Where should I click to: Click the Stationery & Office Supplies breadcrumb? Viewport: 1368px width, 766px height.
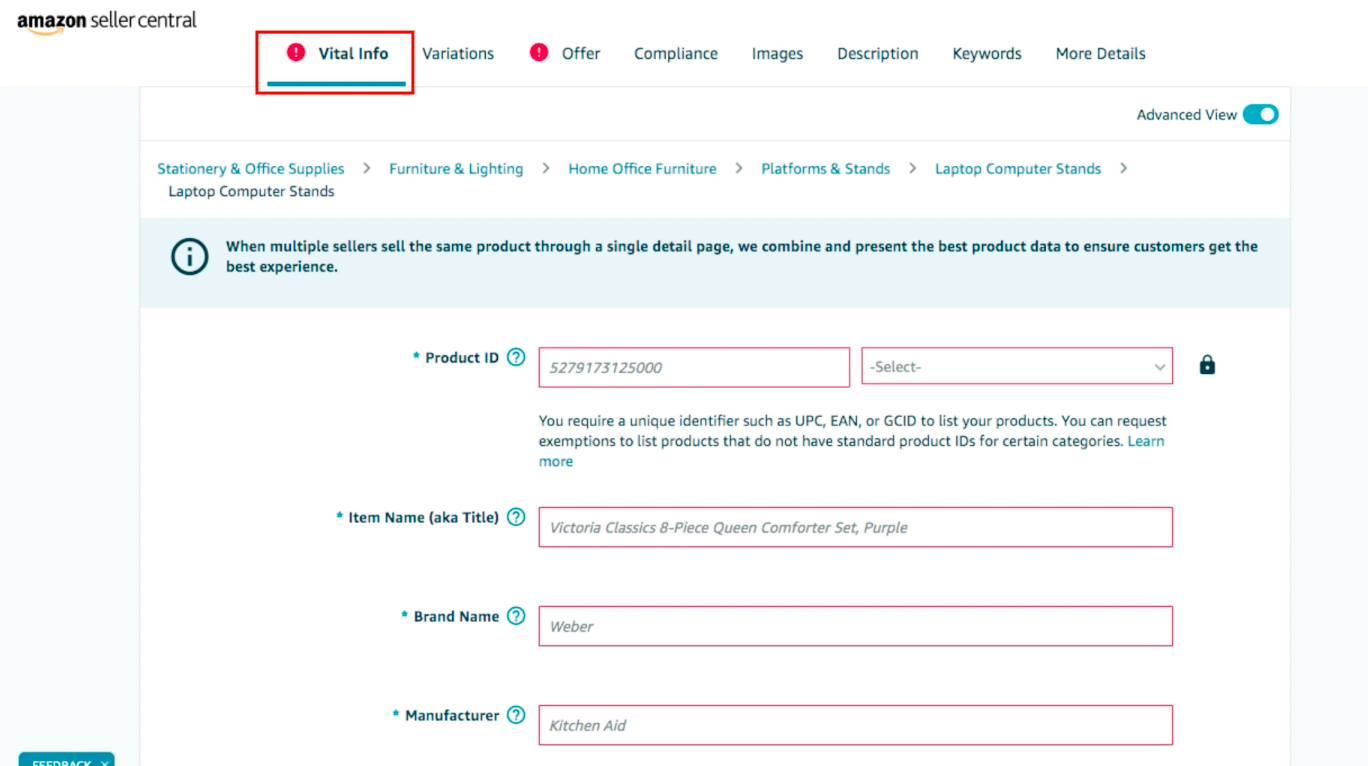pos(251,169)
